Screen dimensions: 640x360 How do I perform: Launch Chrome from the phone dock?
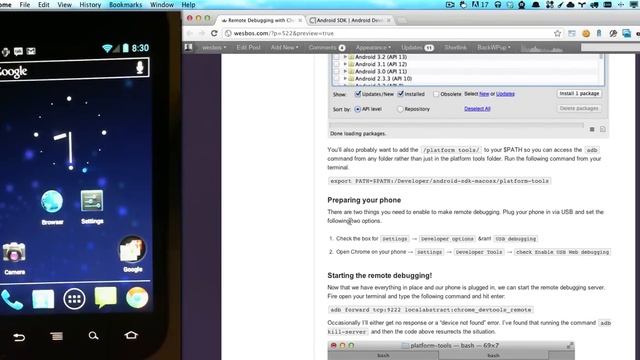click(137, 298)
